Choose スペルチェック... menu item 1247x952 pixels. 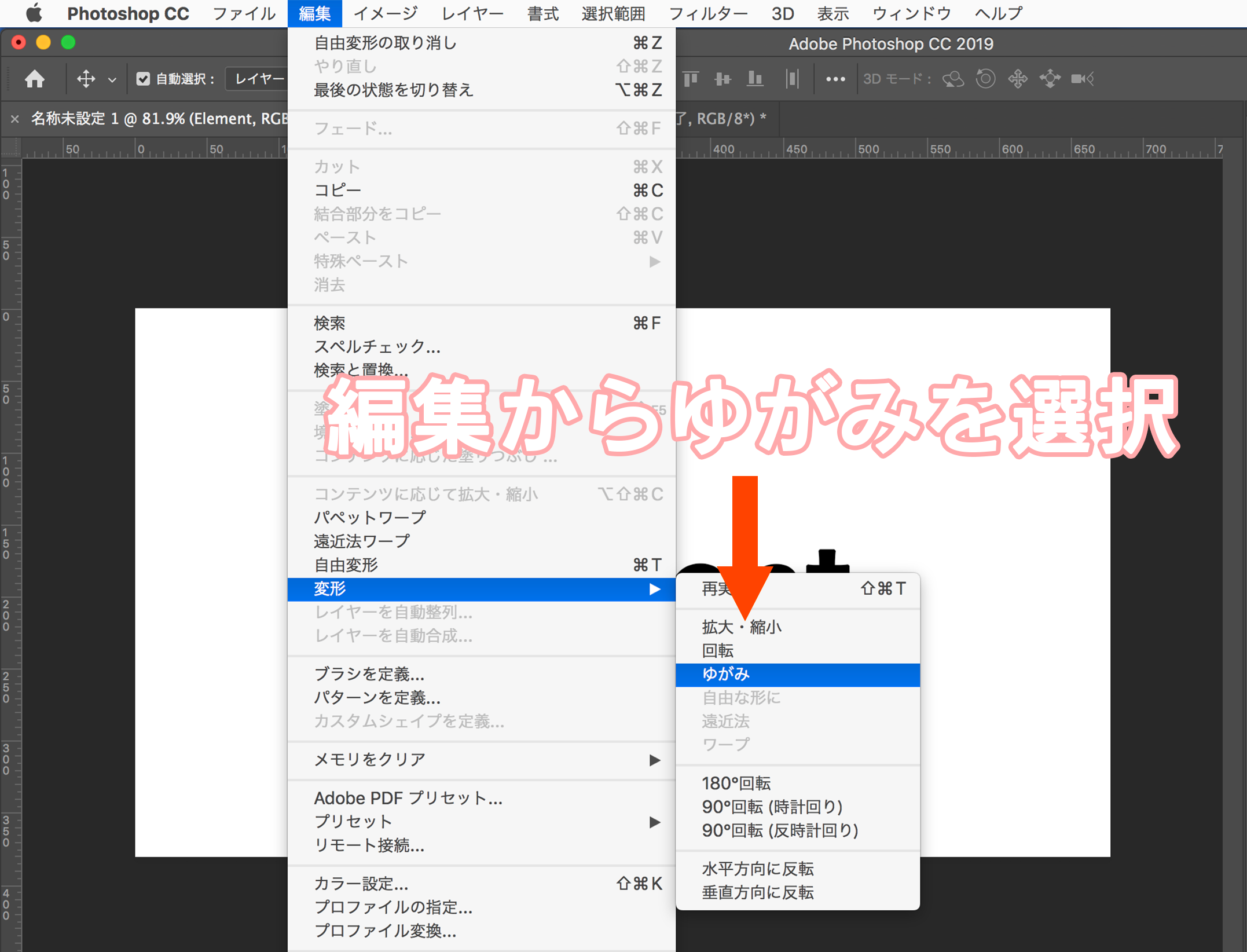[482, 346]
